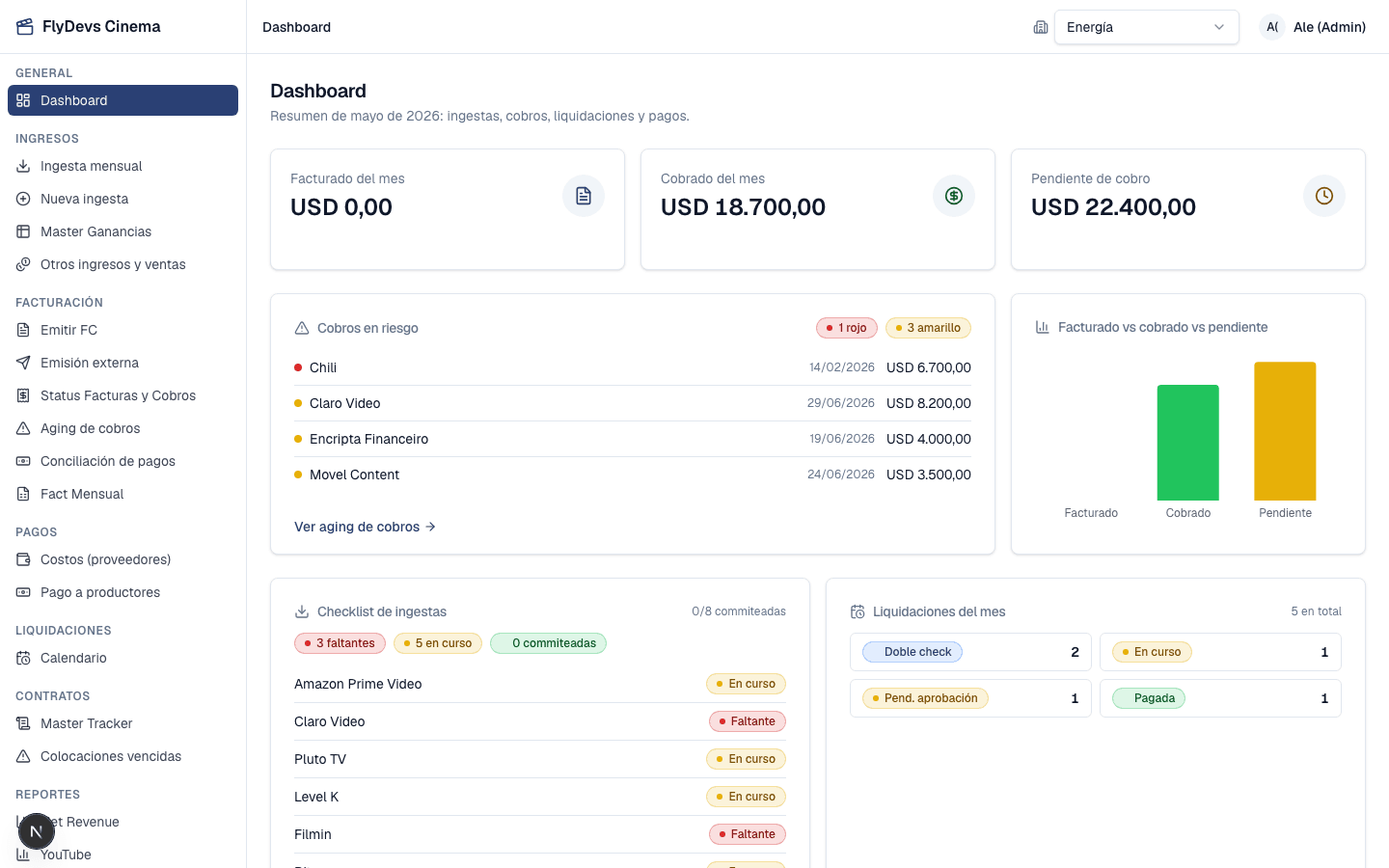Image resolution: width=1389 pixels, height=868 pixels.
Task: Open Aging de cobros sidebar entry
Action: [123, 428]
